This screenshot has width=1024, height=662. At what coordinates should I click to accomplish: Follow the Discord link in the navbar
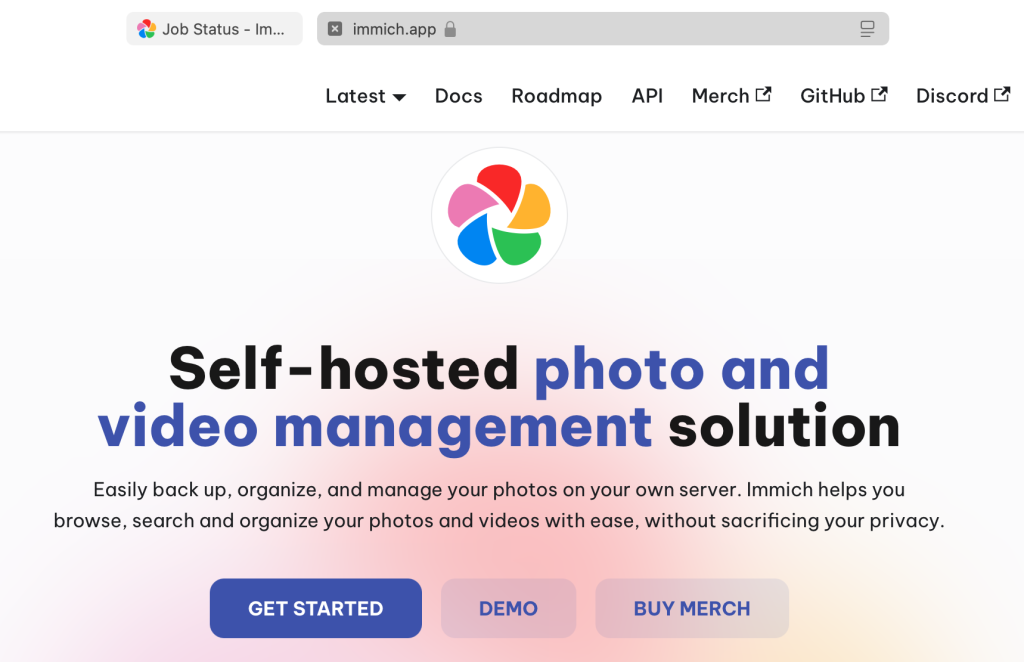[x=952, y=96]
